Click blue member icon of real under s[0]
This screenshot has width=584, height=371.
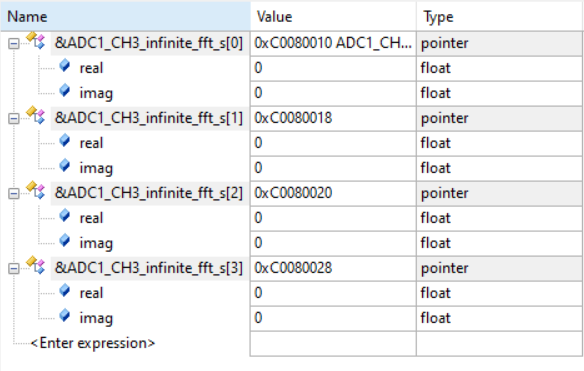coord(64,66)
